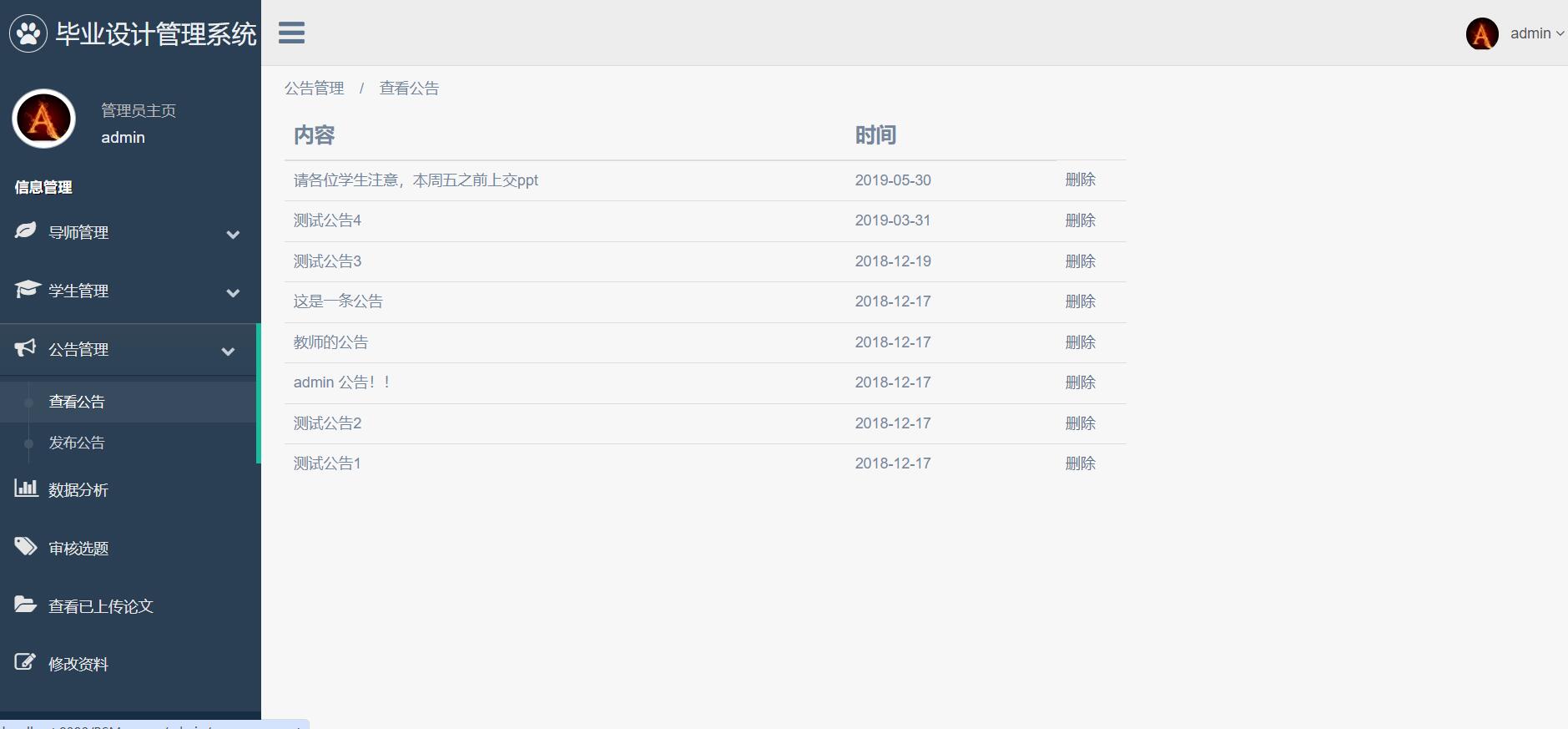Click bar chart icon for 数据分析
Screen dimensions: 1568x729
pyautogui.click(x=26, y=488)
